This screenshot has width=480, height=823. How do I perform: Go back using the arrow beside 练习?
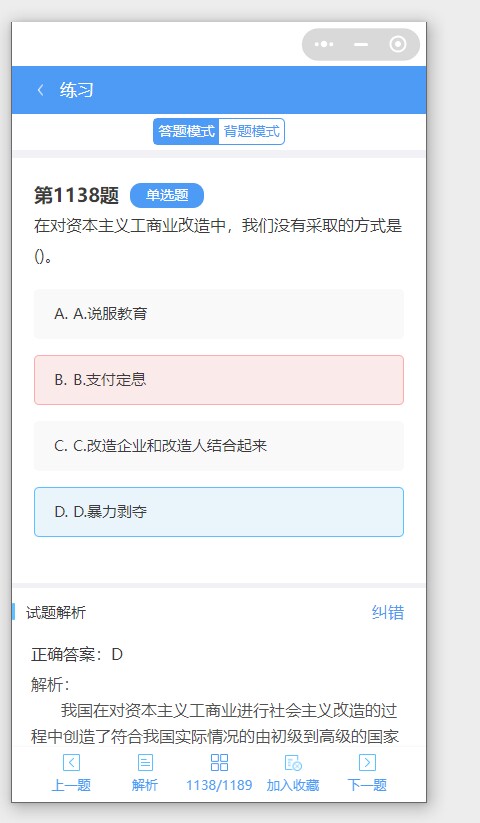tap(40, 90)
